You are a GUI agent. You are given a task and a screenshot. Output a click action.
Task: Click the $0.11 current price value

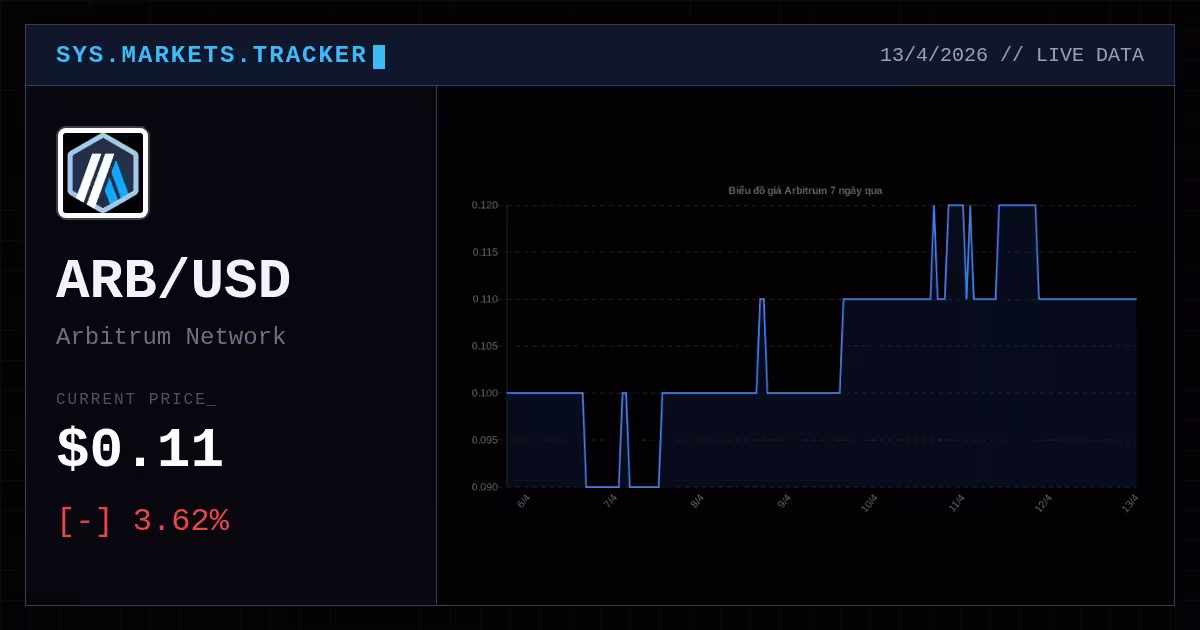point(140,449)
